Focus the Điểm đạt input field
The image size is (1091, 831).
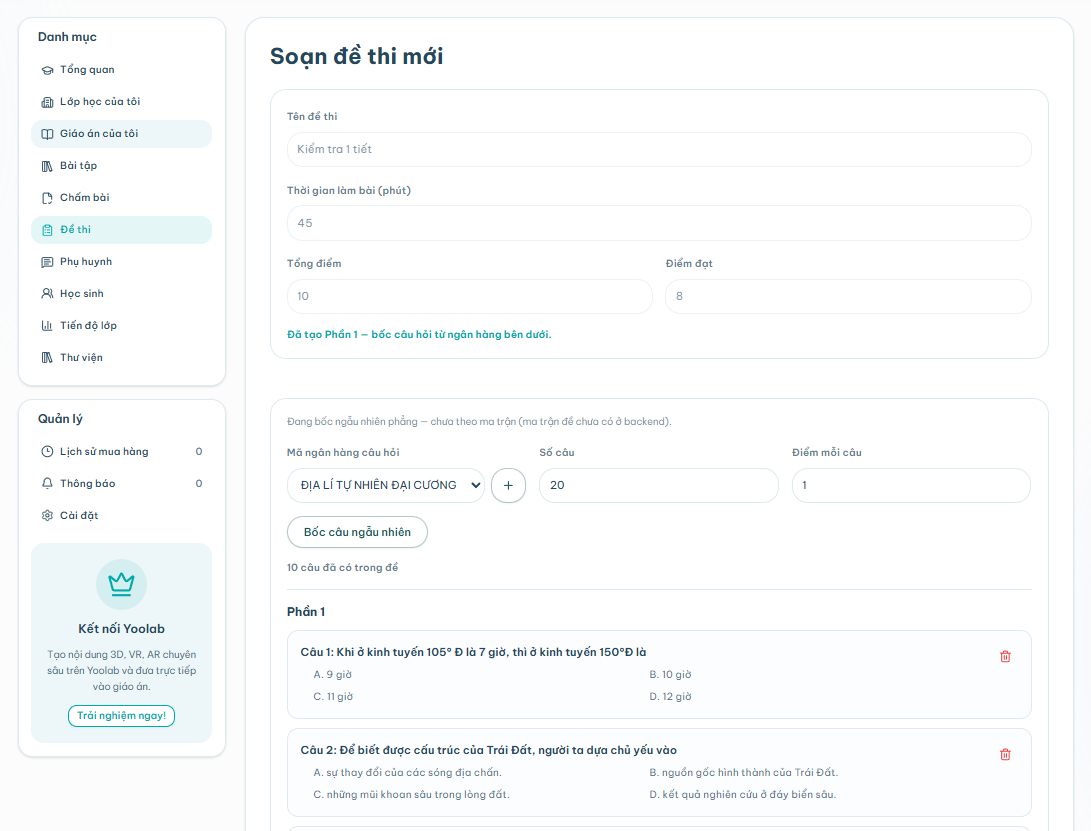(x=848, y=296)
